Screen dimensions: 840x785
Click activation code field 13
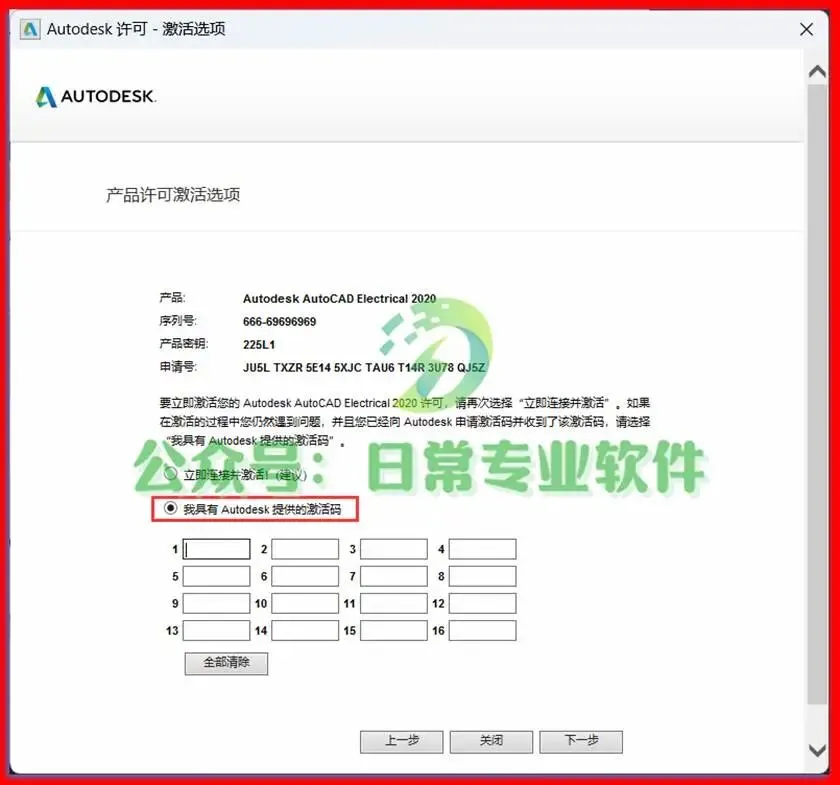[x=216, y=631]
